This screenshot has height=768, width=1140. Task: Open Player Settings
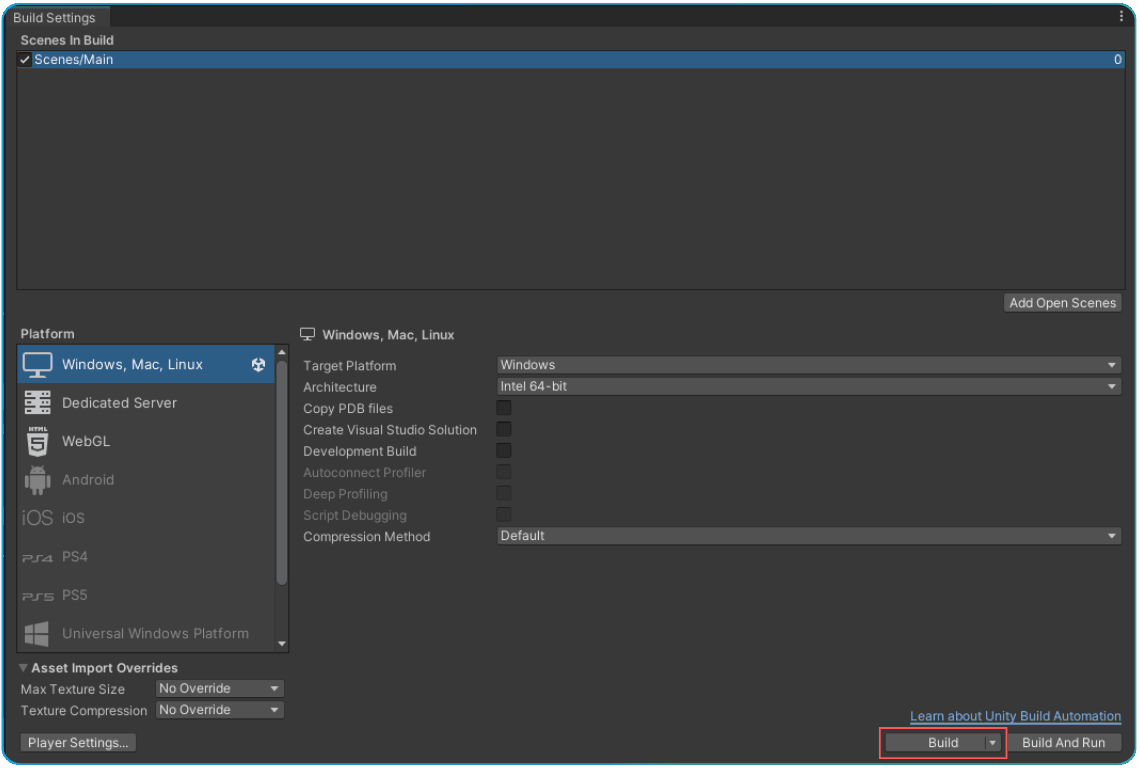(x=78, y=743)
